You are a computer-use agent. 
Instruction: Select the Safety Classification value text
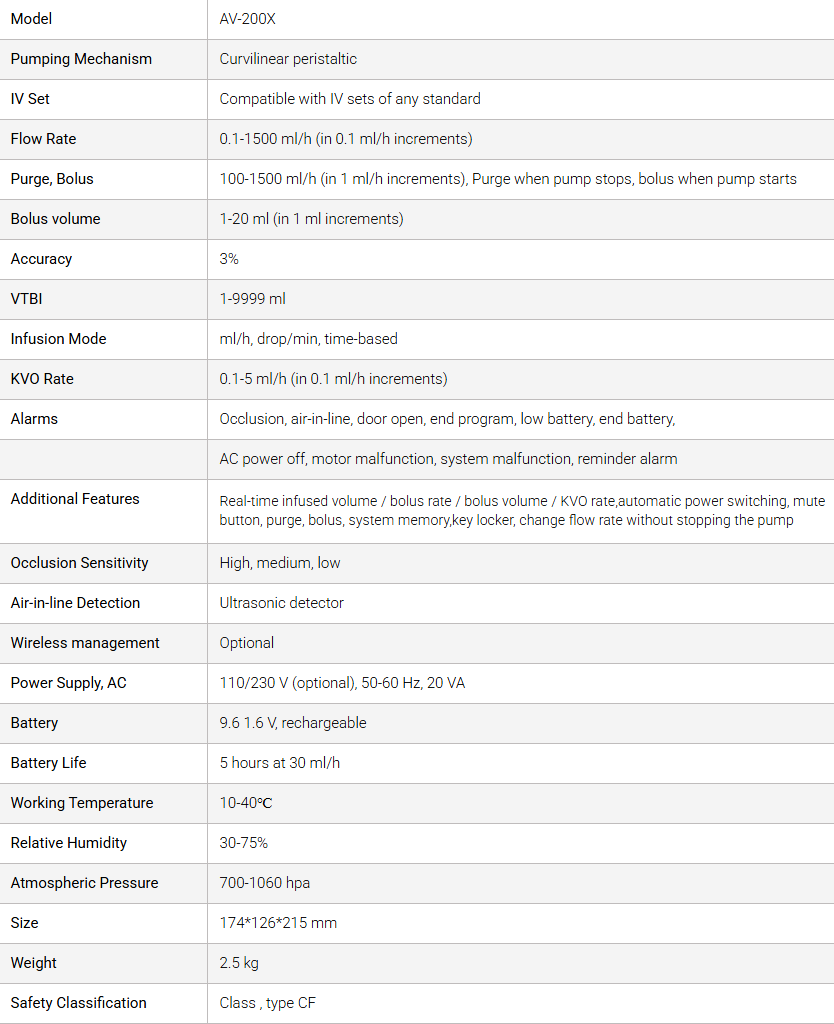pos(268,1003)
